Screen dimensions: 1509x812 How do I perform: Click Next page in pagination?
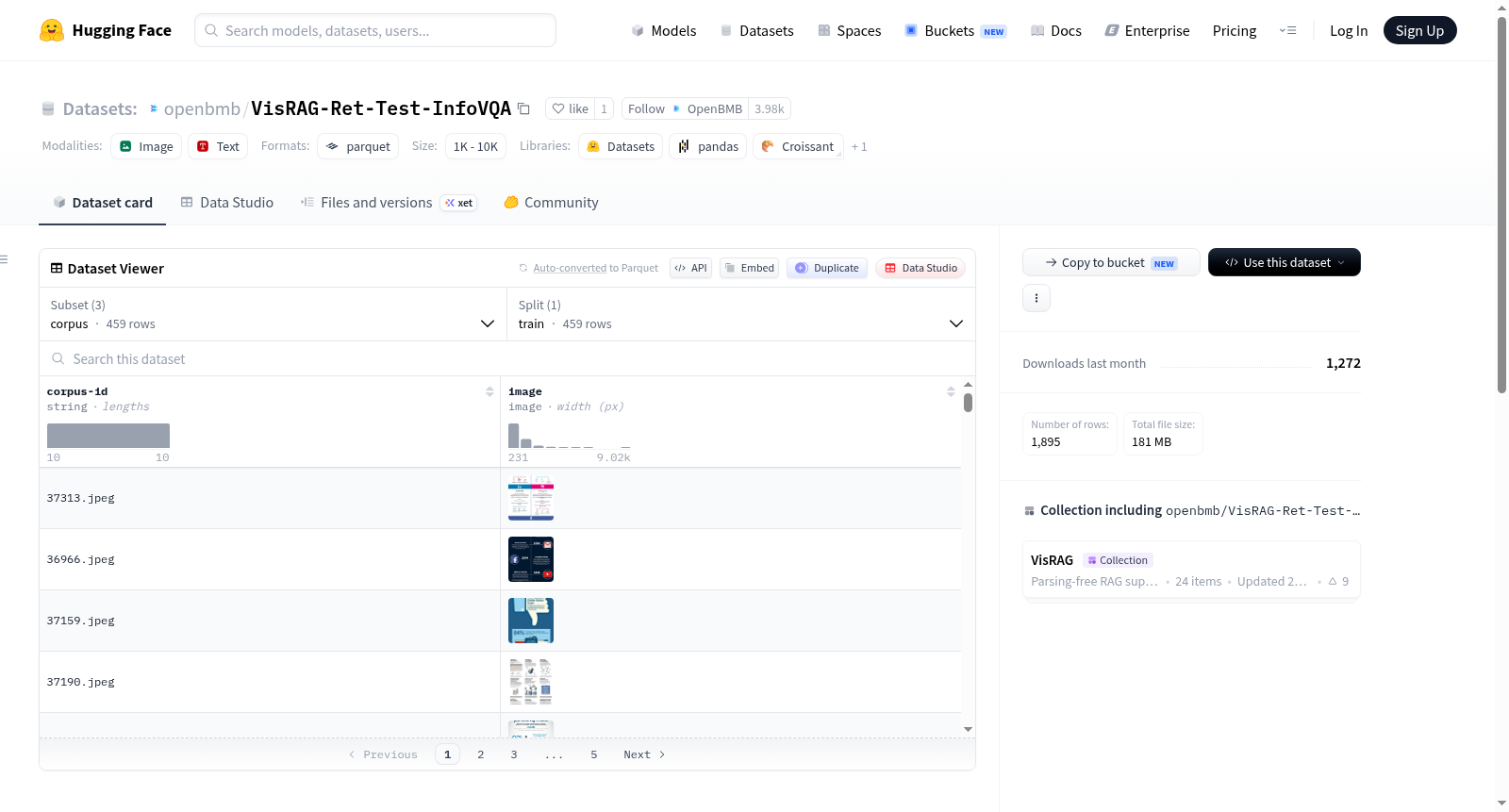(644, 754)
